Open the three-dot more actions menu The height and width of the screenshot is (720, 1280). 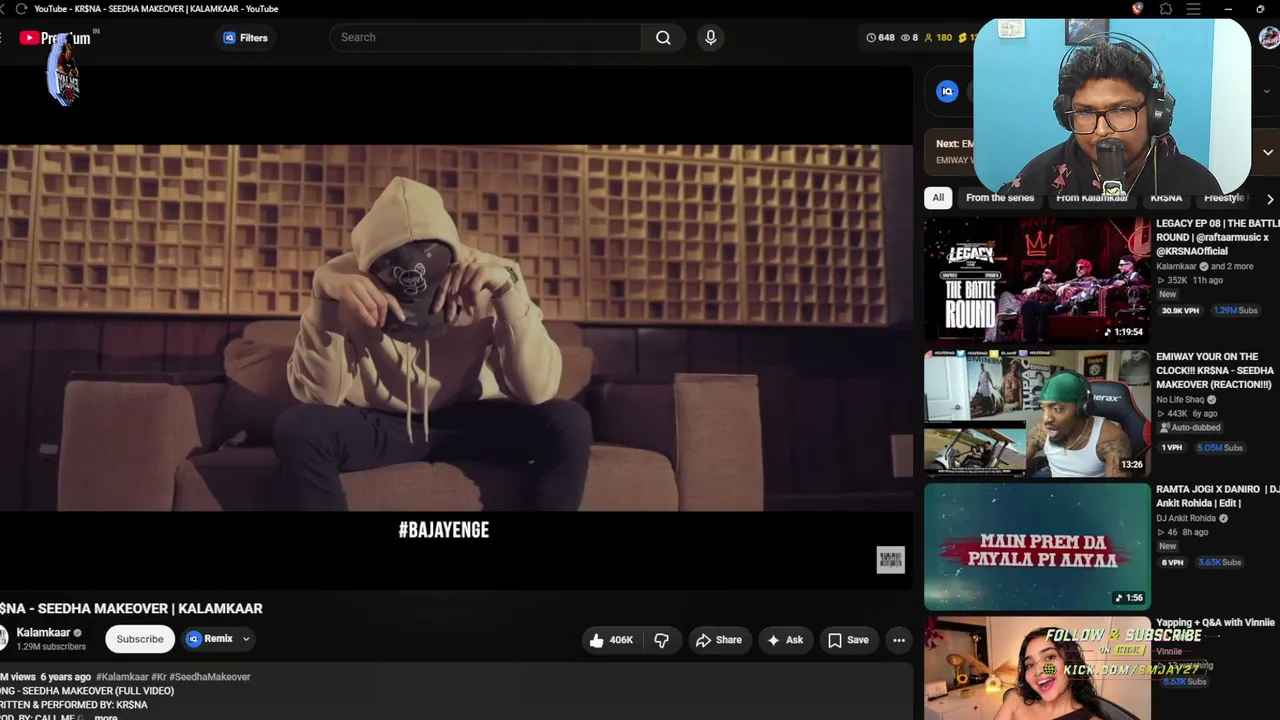[x=899, y=640]
